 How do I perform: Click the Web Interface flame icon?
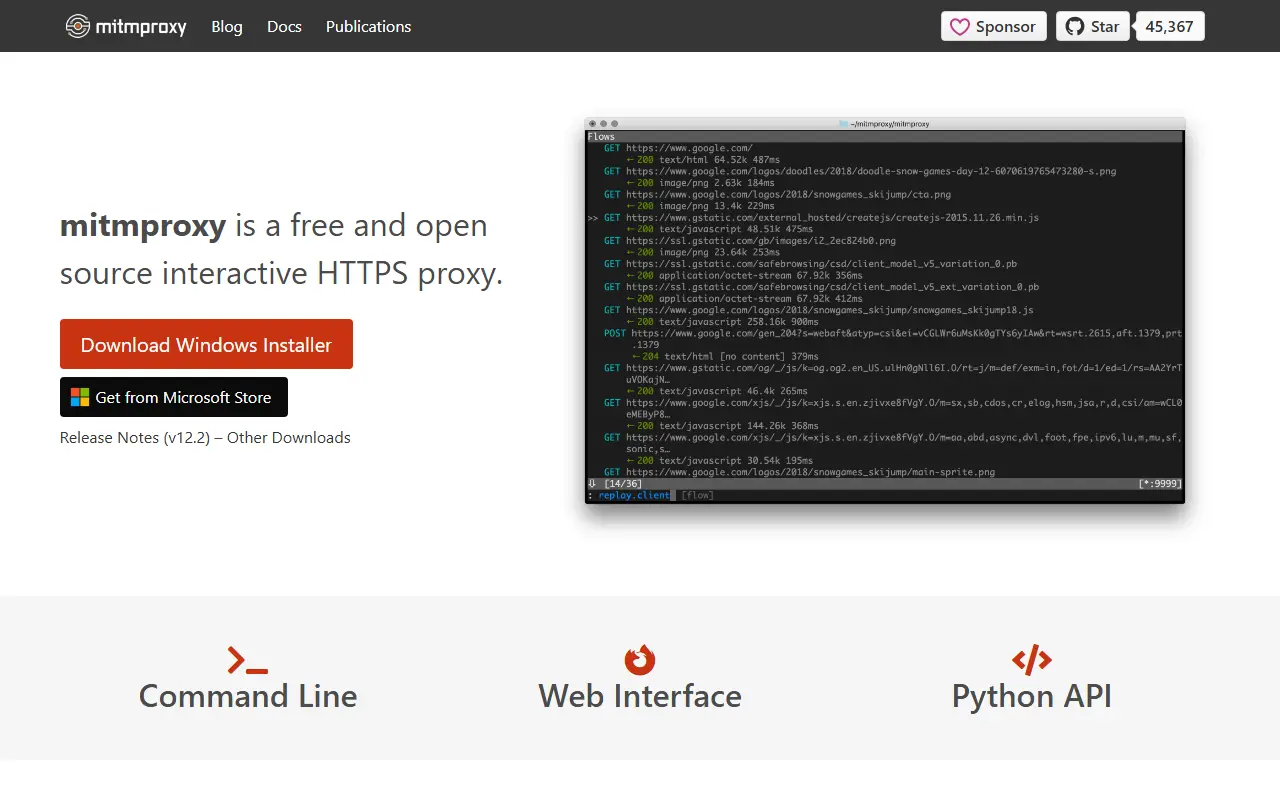point(640,660)
